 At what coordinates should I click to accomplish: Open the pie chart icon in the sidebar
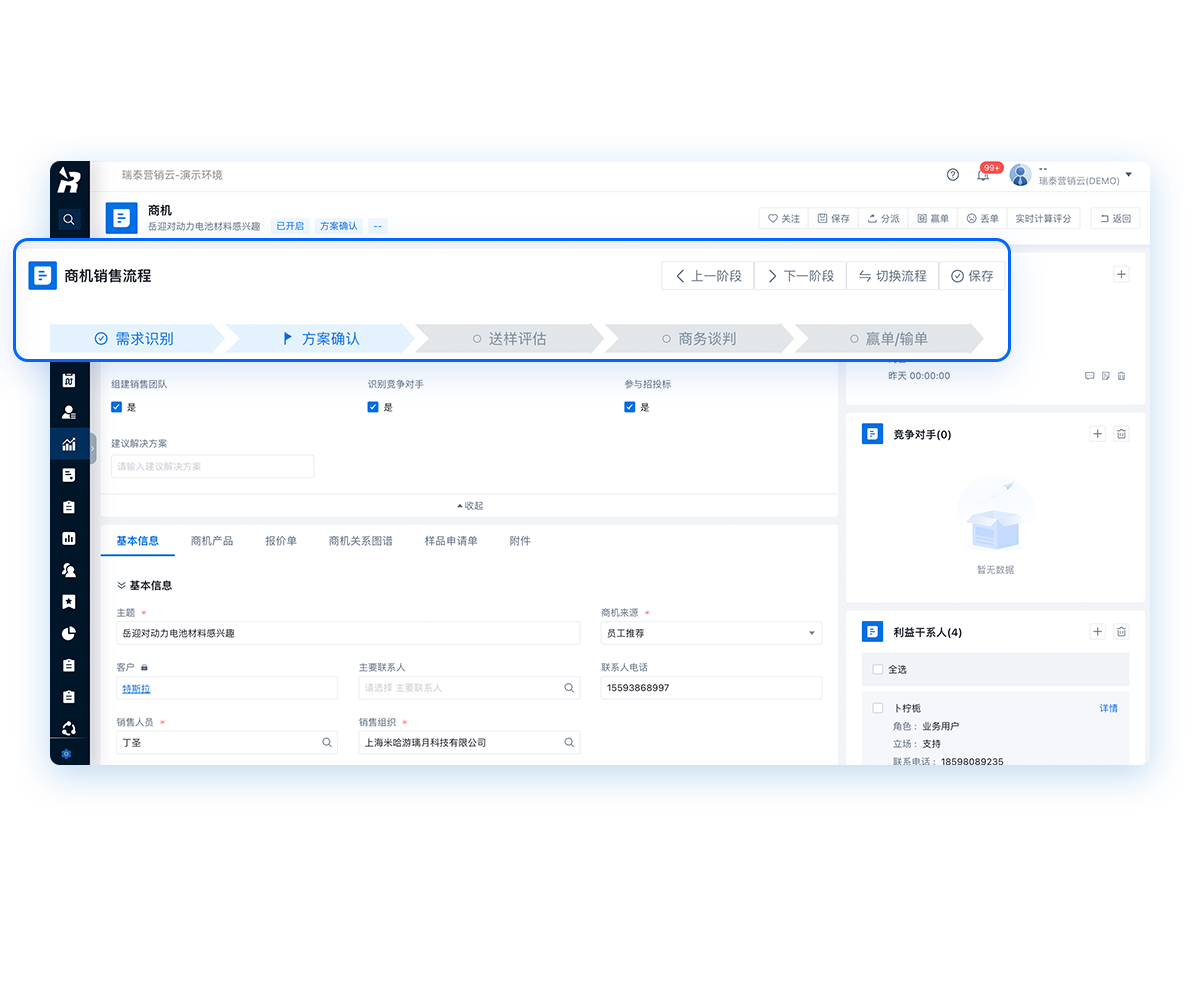point(68,633)
